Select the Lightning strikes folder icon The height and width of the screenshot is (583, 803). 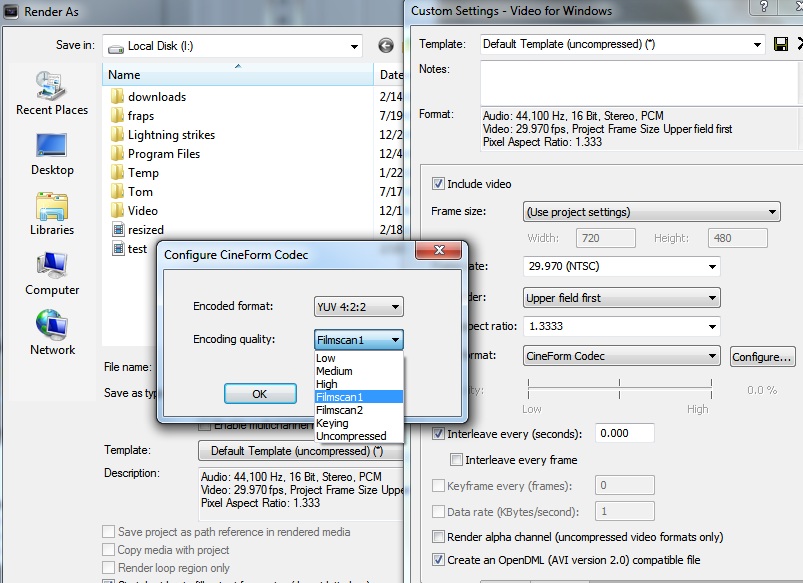tap(118, 134)
